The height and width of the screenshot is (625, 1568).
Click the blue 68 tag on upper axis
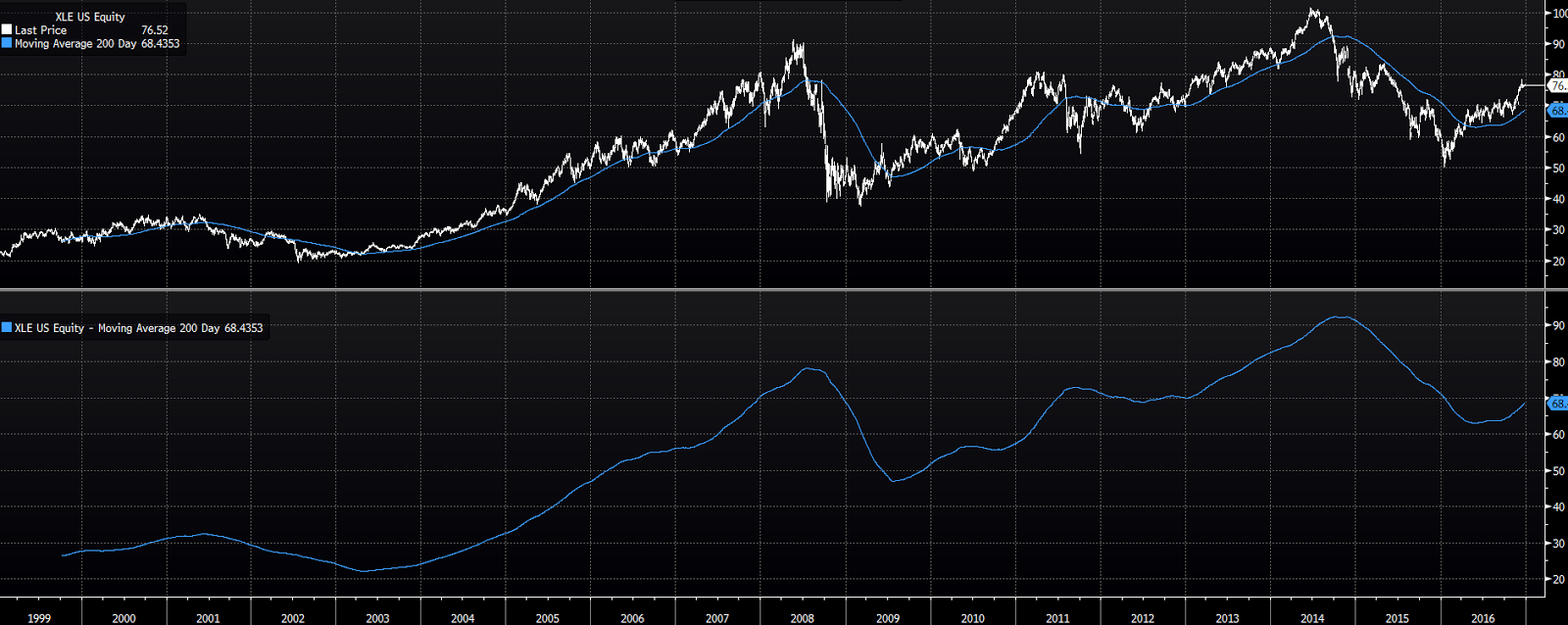click(x=1557, y=111)
